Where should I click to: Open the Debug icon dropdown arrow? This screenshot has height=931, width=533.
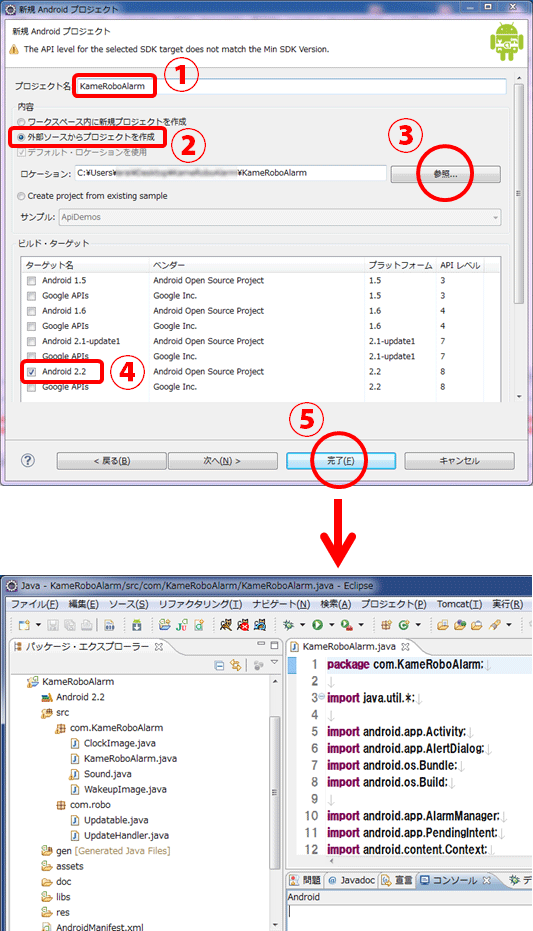point(302,625)
